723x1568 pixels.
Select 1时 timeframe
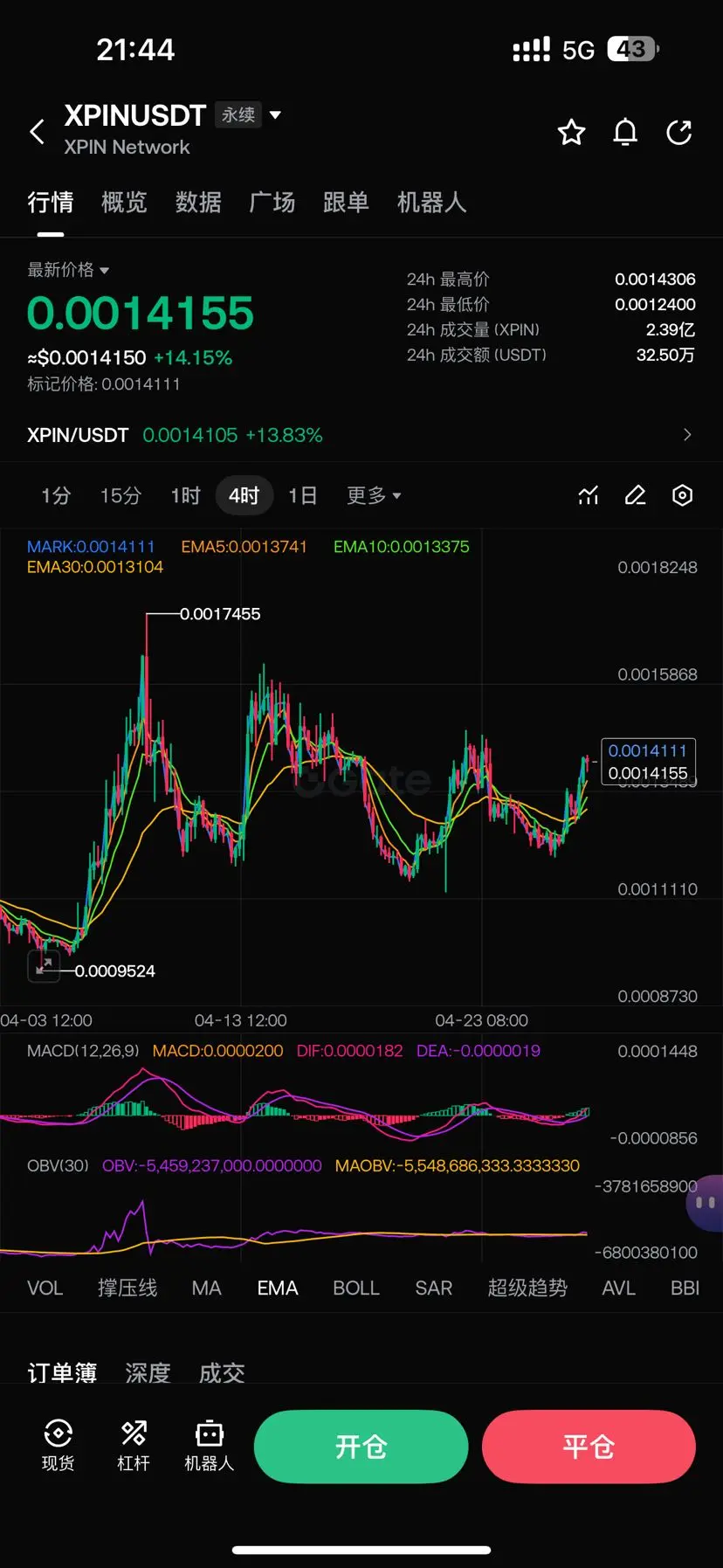(x=185, y=495)
